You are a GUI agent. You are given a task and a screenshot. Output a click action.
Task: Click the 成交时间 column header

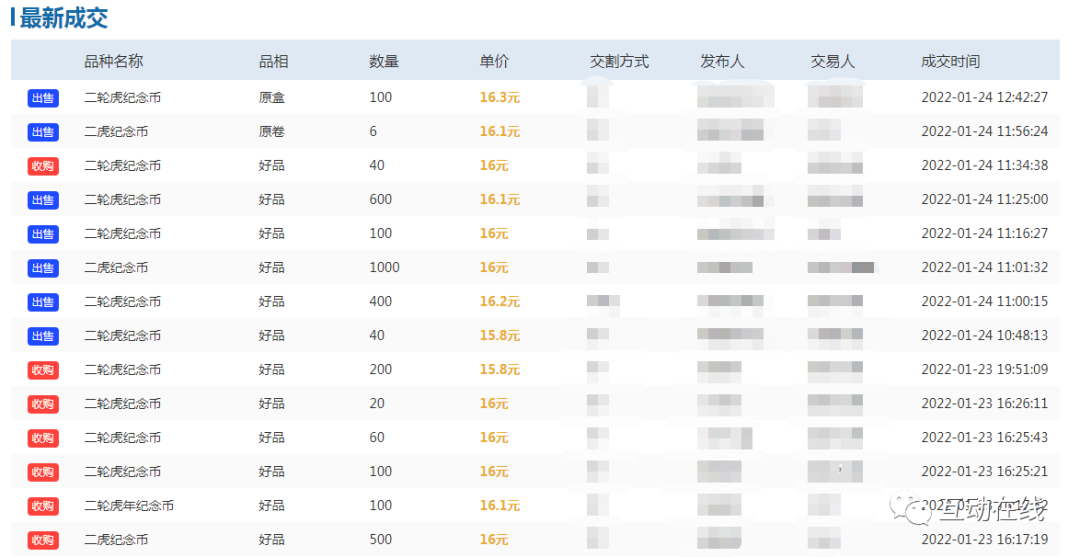click(951, 61)
